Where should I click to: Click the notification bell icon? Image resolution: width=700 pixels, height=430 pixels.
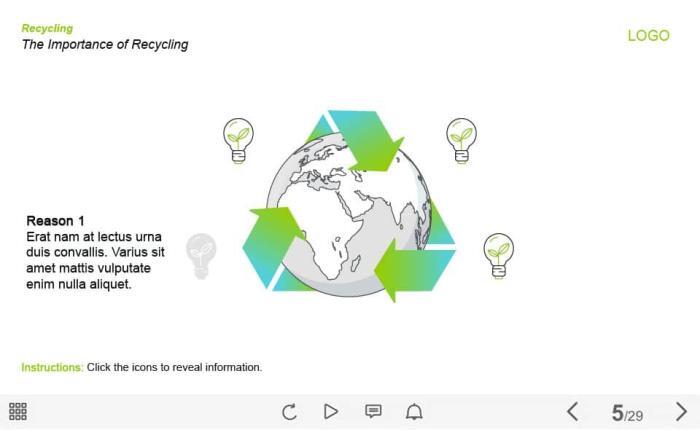(x=414, y=411)
